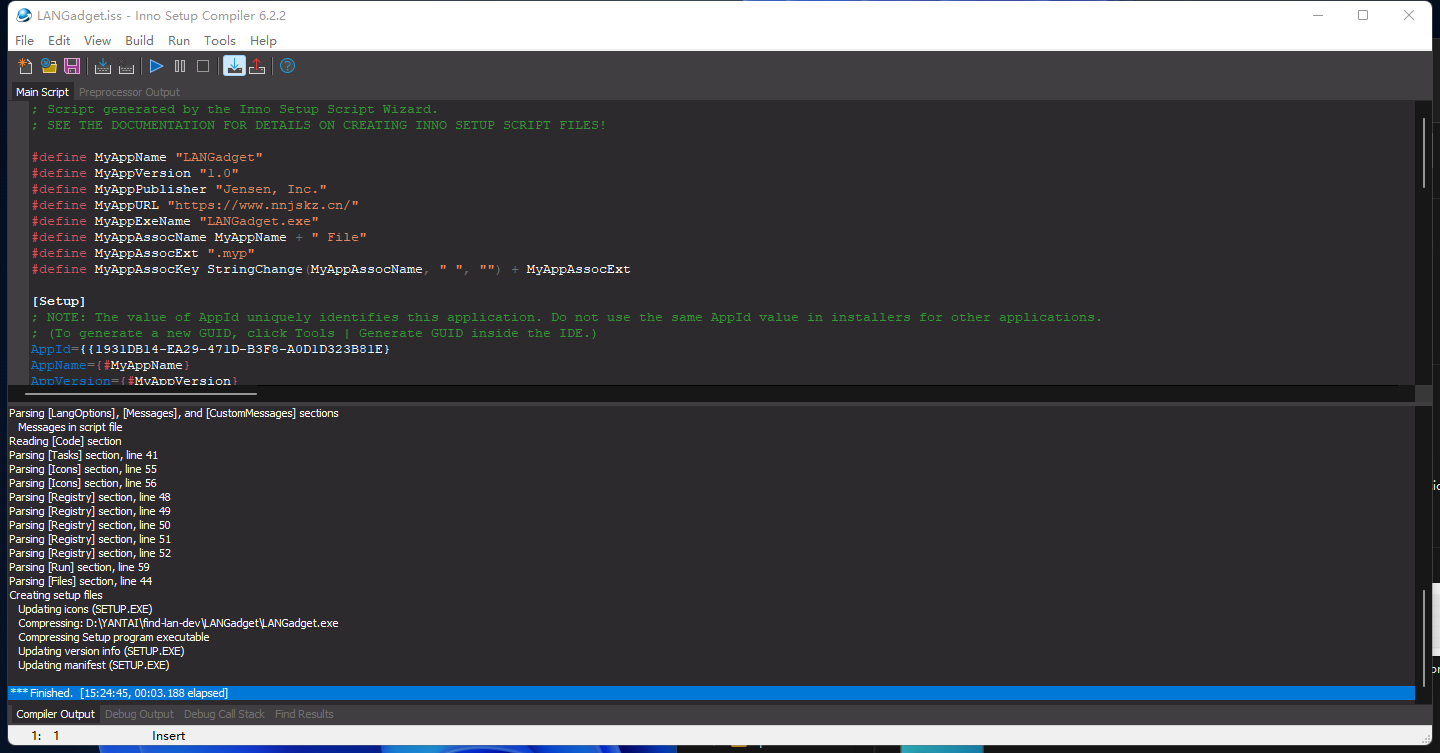Click the Terminate square icon
Image resolution: width=1440 pixels, height=753 pixels.
[x=203, y=66]
